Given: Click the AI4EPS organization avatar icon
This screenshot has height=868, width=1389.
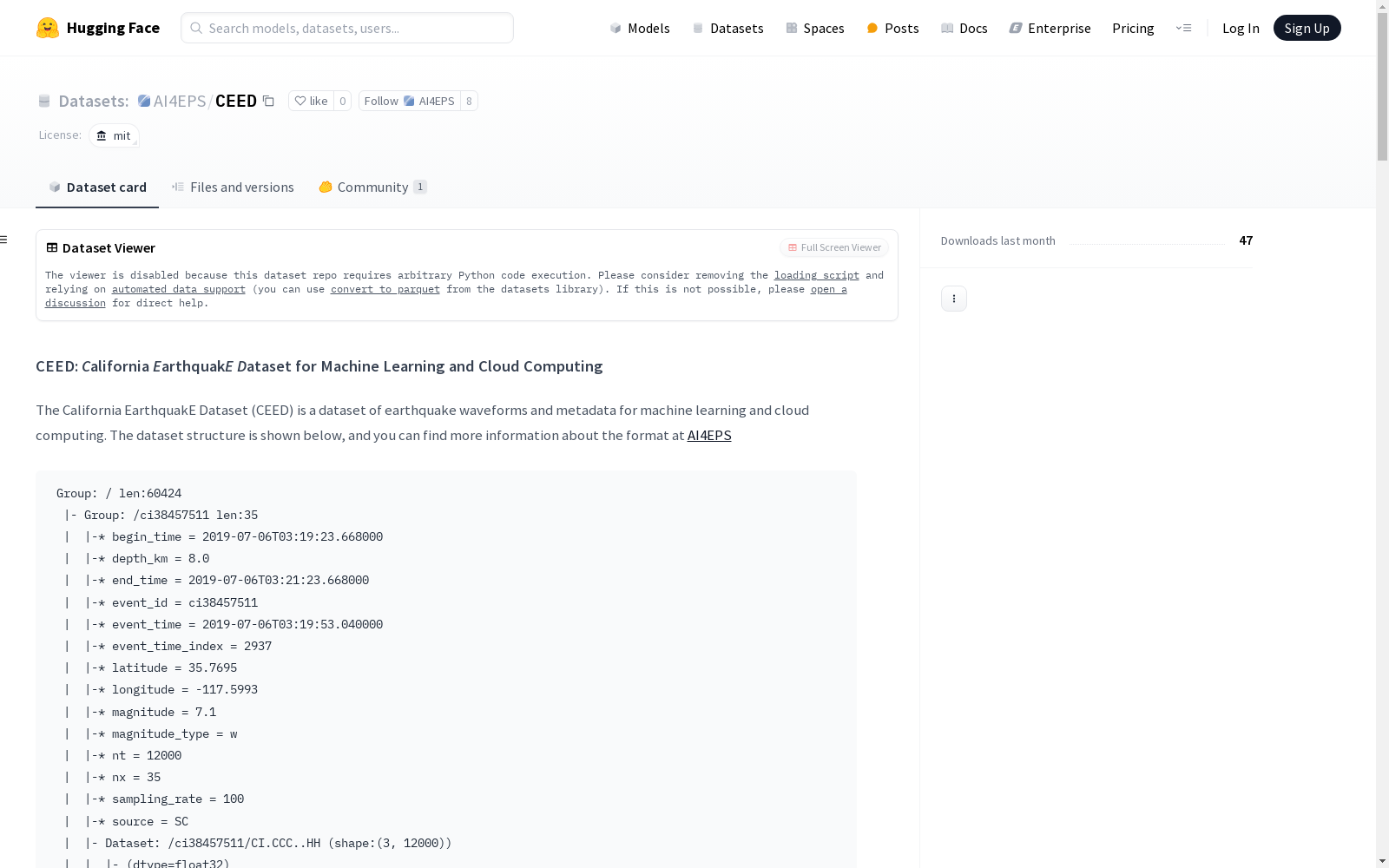Looking at the screenshot, I should [x=144, y=101].
